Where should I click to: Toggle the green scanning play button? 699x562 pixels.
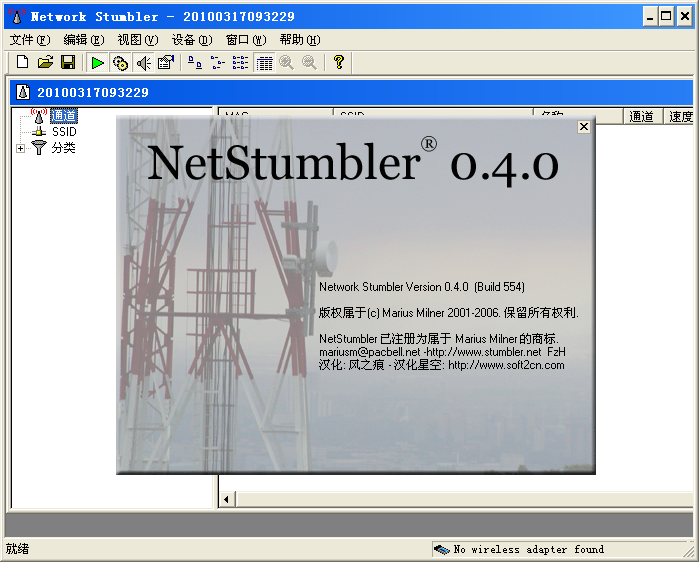pyautogui.click(x=97, y=63)
